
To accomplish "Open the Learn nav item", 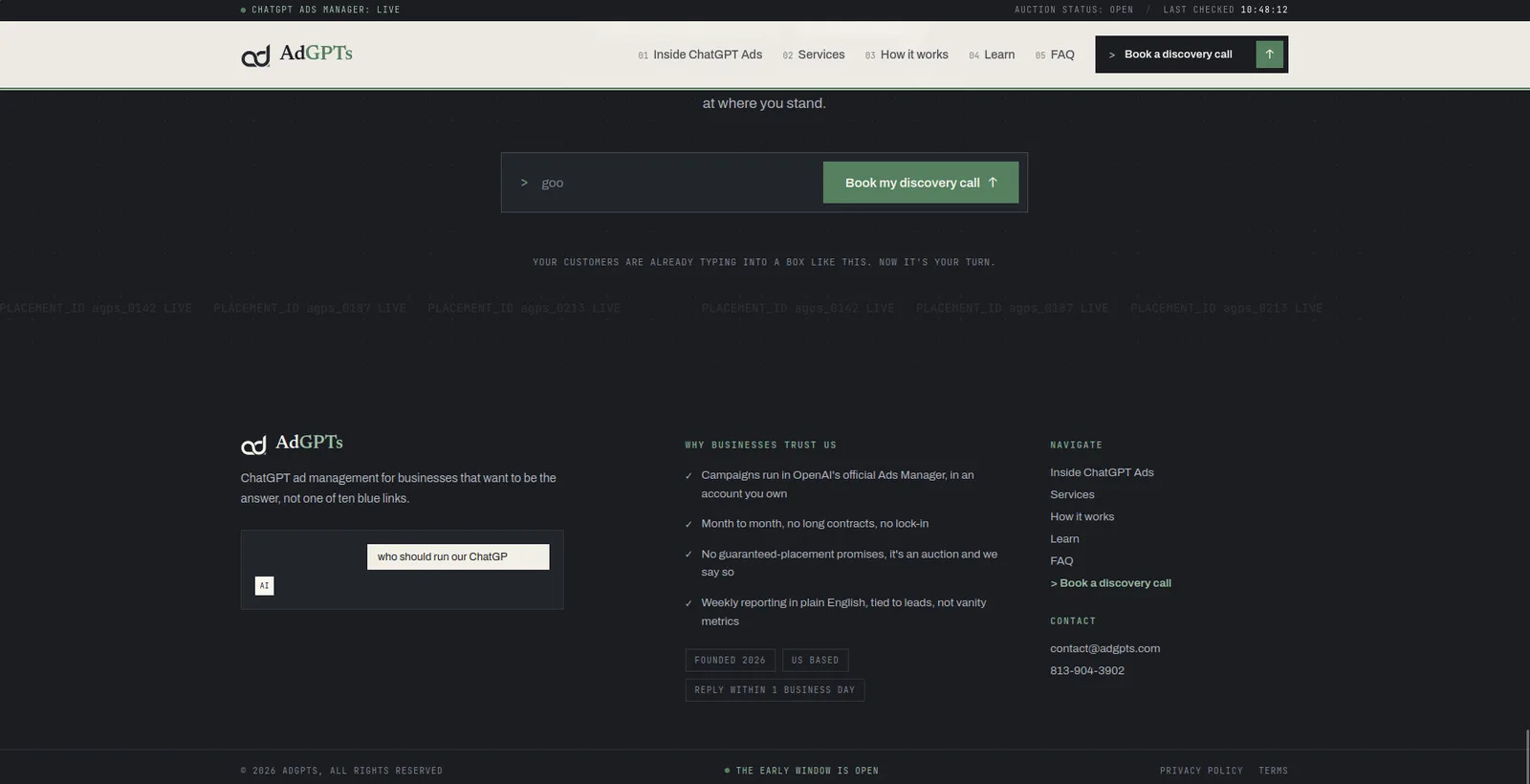I will [992, 54].
